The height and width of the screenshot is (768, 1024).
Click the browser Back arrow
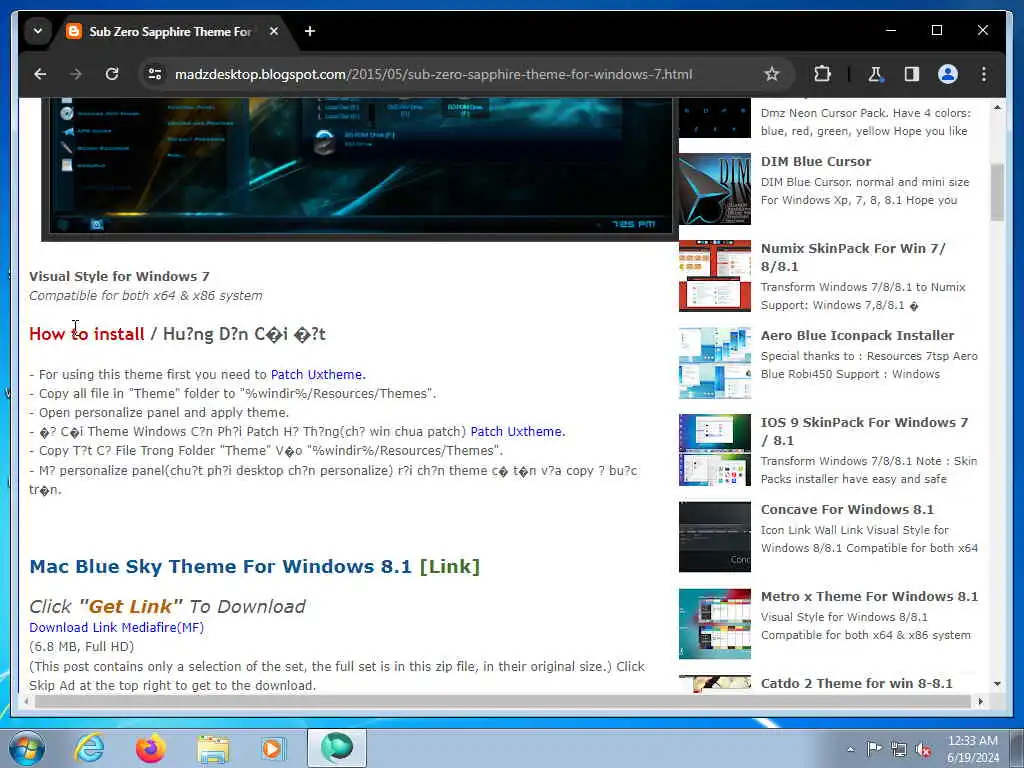point(40,74)
